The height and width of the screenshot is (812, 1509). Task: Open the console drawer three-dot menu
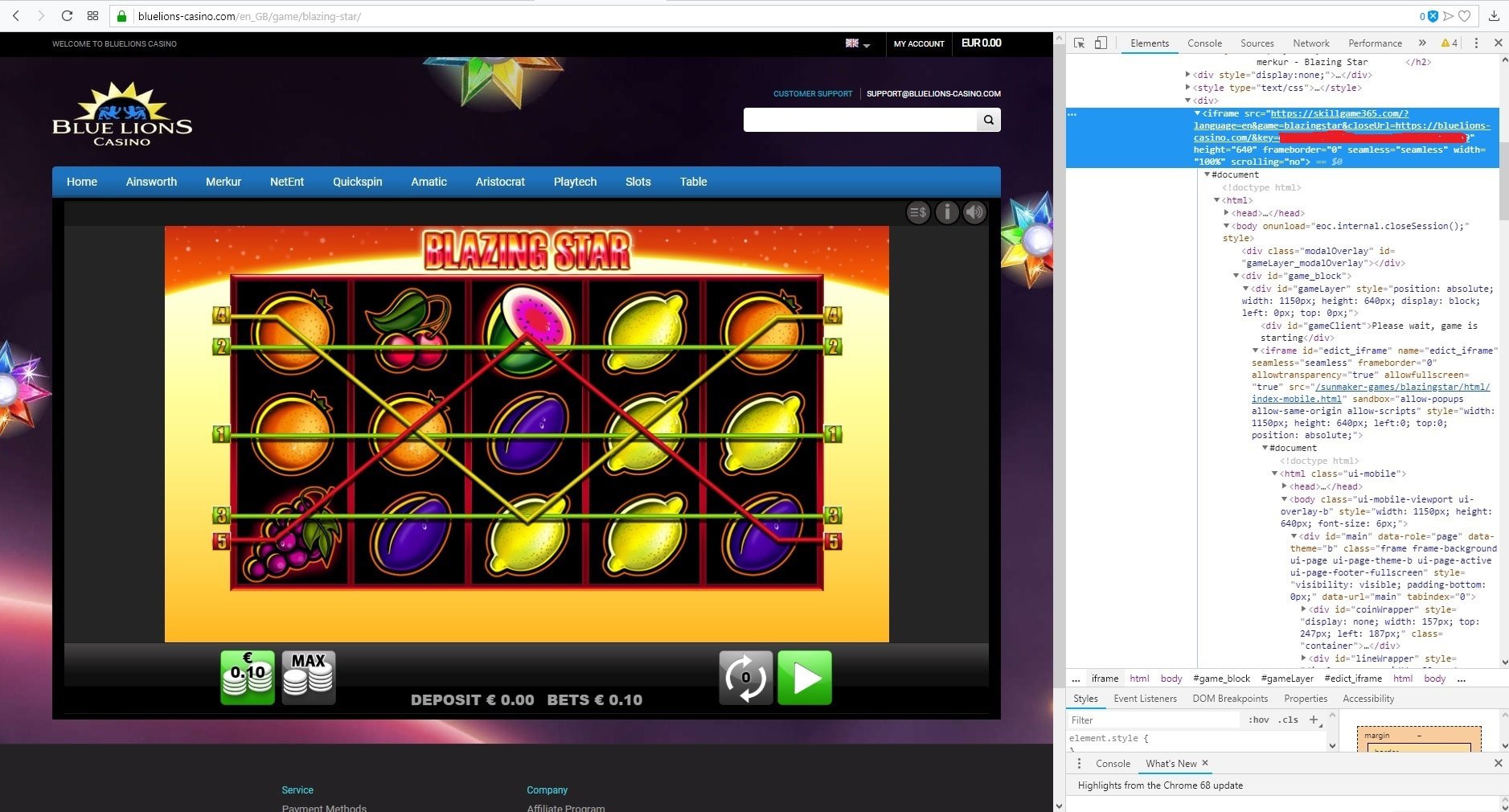(1079, 763)
